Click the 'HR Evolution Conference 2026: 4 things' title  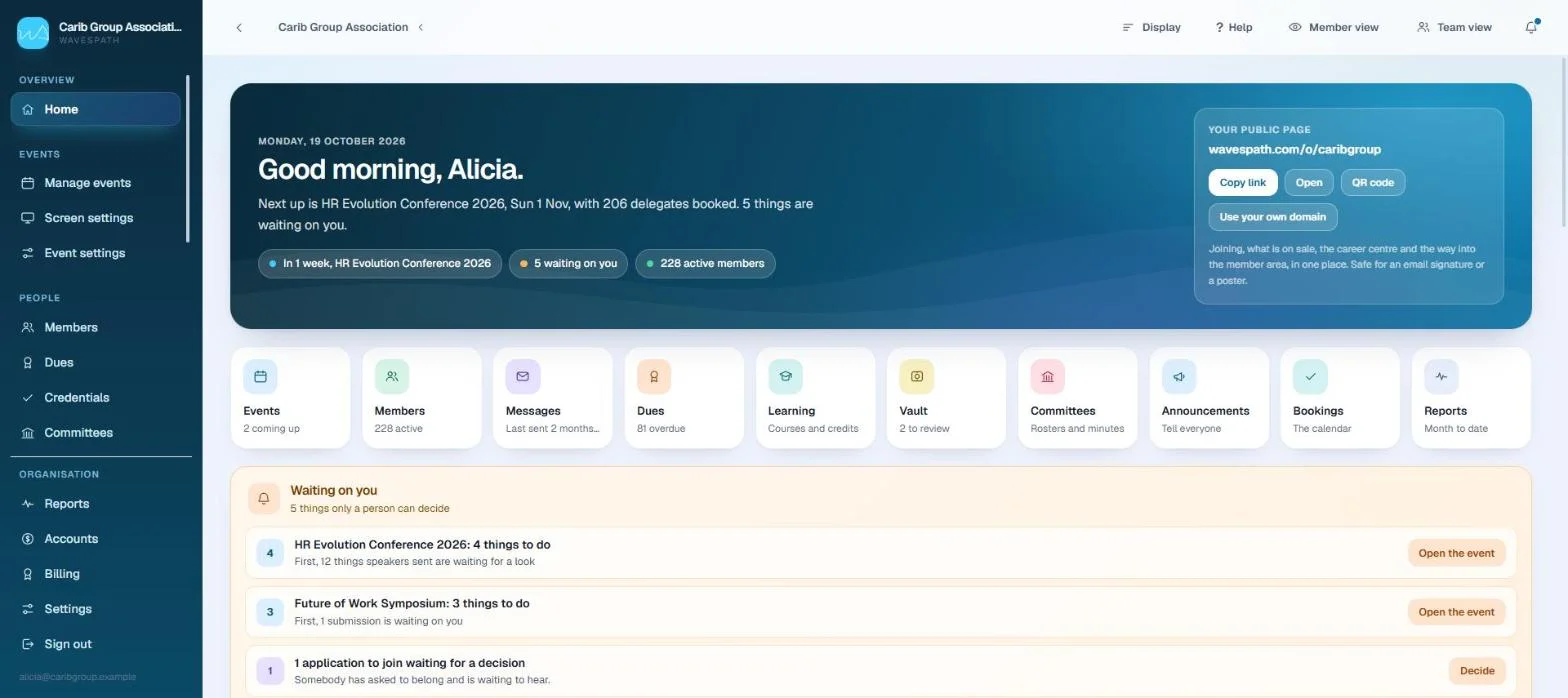tap(422, 545)
